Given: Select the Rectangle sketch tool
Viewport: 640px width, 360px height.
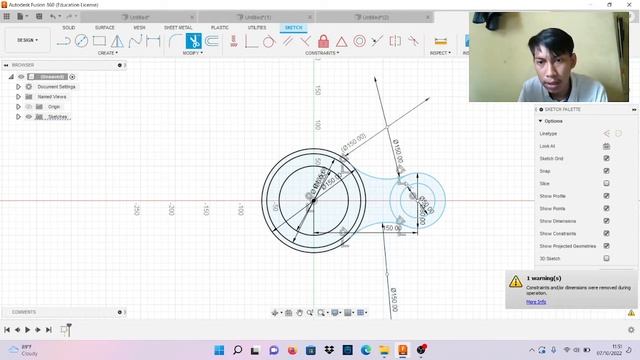Looking at the screenshot, I should click(x=99, y=41).
